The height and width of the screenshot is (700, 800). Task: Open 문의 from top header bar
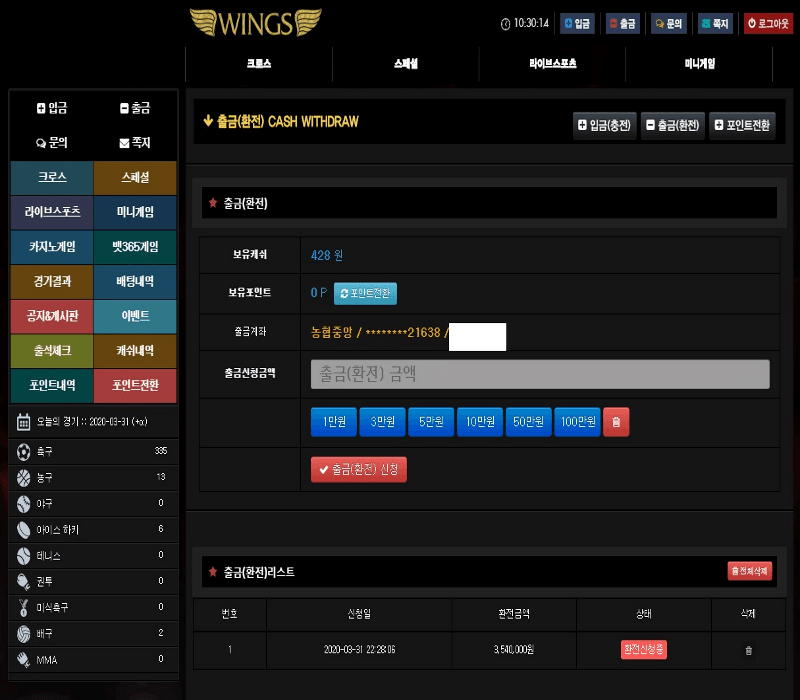(668, 23)
